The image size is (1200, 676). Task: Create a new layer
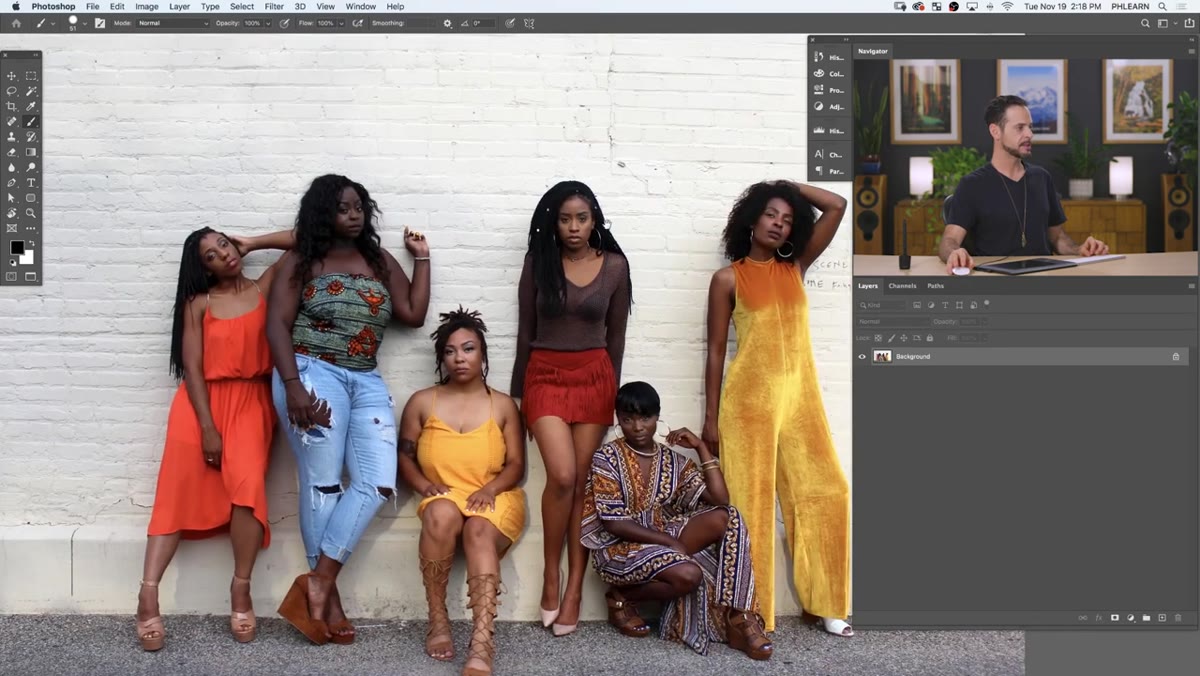(x=1162, y=618)
